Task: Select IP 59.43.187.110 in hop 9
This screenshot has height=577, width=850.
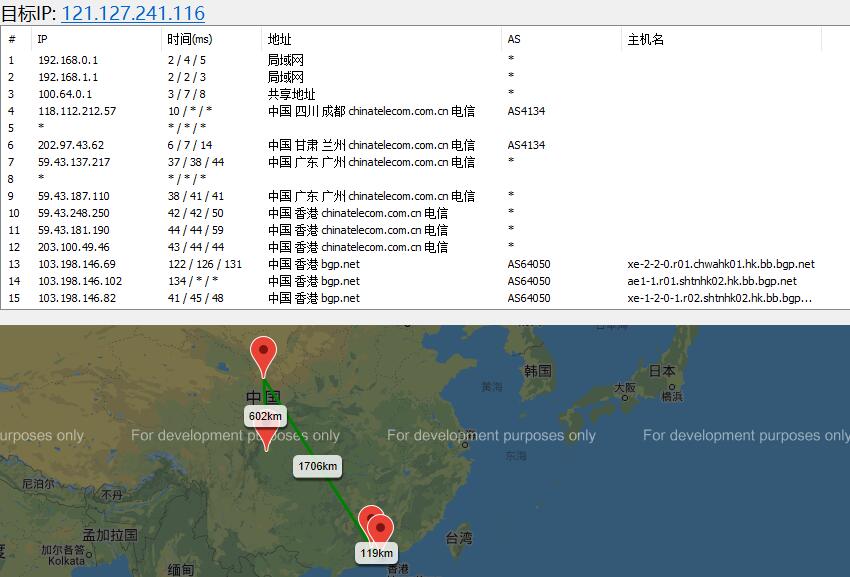Action: point(74,196)
